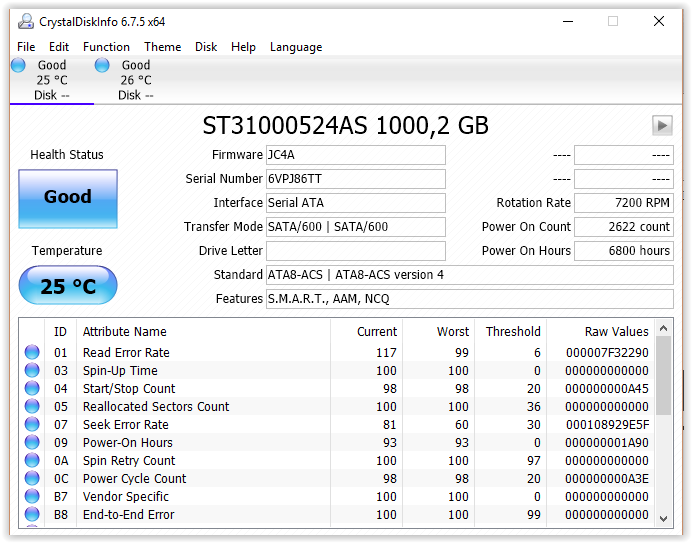Click the blue status orb of 25 °C disk
The width and height of the screenshot is (692, 543).
(18, 65)
